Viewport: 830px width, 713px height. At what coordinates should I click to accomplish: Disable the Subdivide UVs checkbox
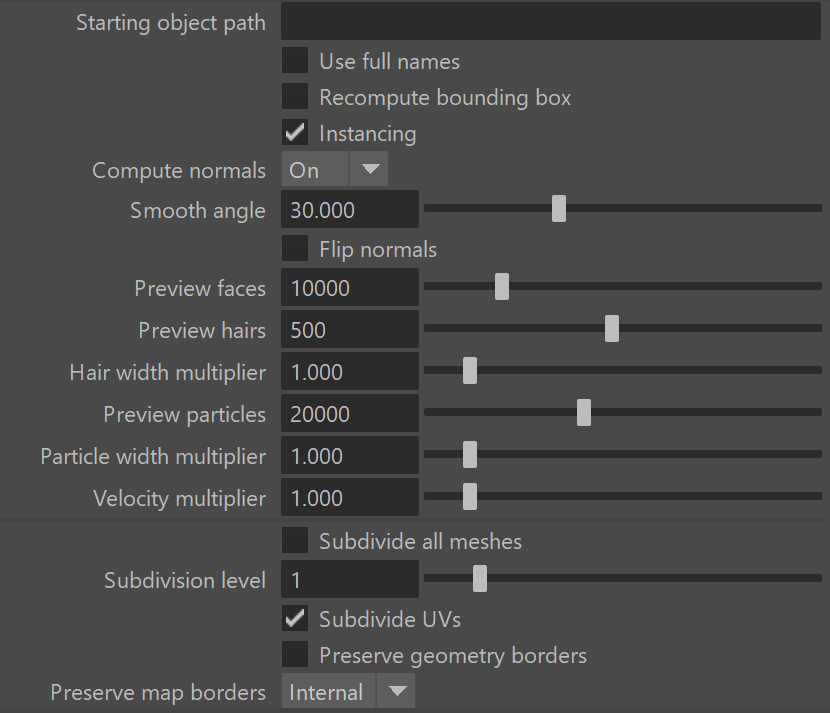(x=295, y=618)
